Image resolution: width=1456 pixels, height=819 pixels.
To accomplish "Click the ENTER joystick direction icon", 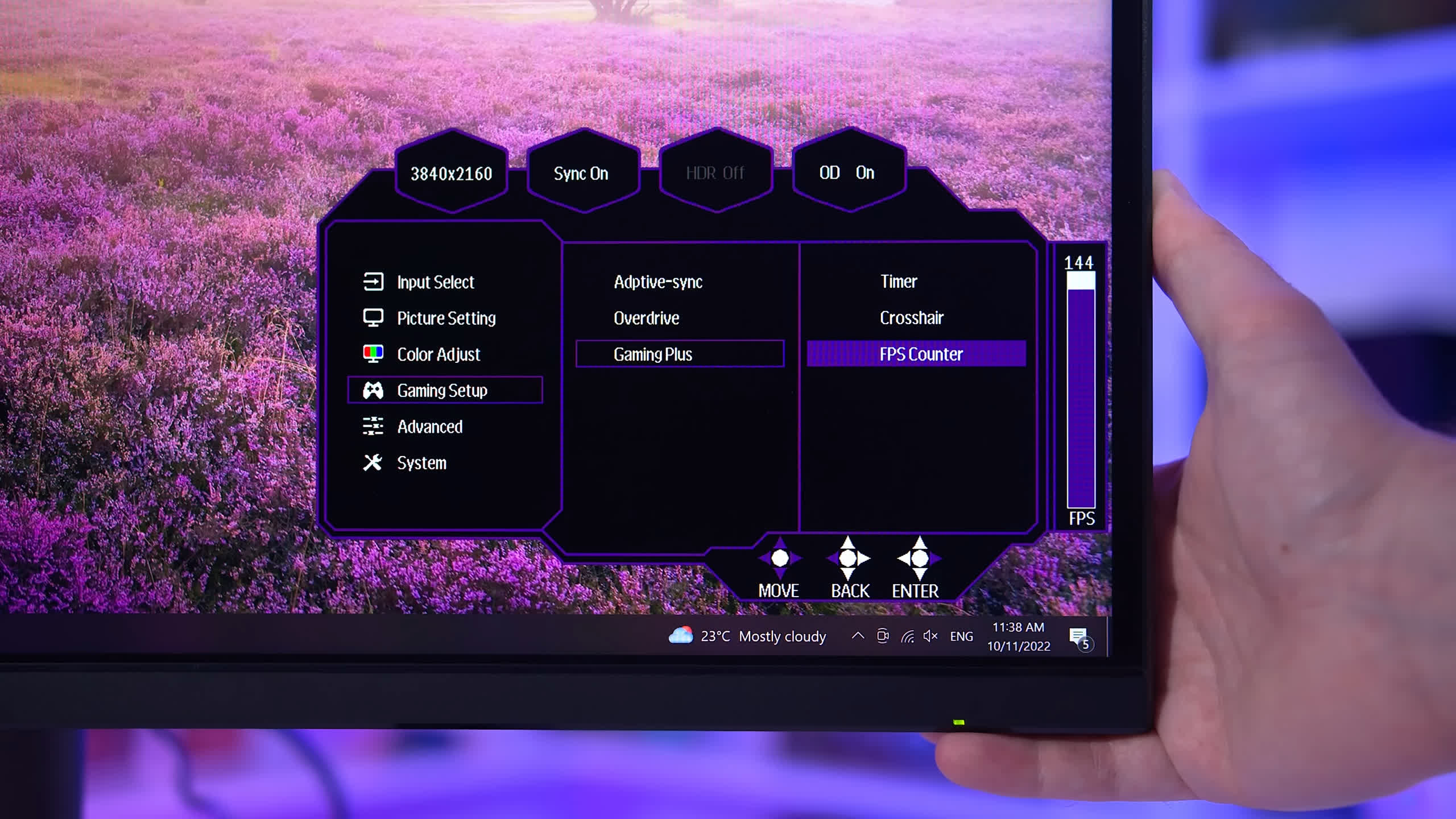I will click(919, 559).
